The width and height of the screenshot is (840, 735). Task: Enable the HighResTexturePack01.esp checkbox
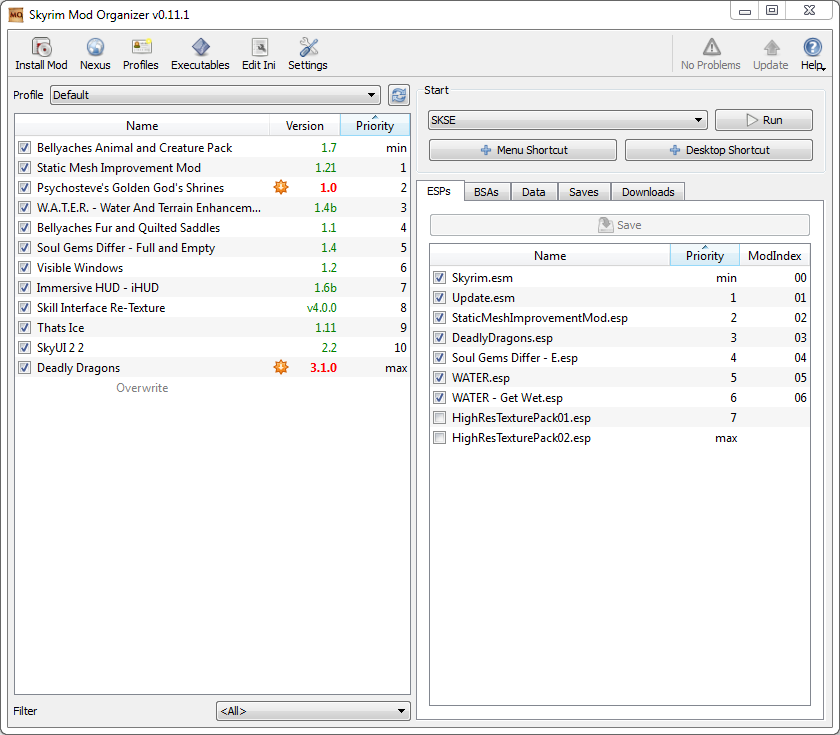pos(439,417)
